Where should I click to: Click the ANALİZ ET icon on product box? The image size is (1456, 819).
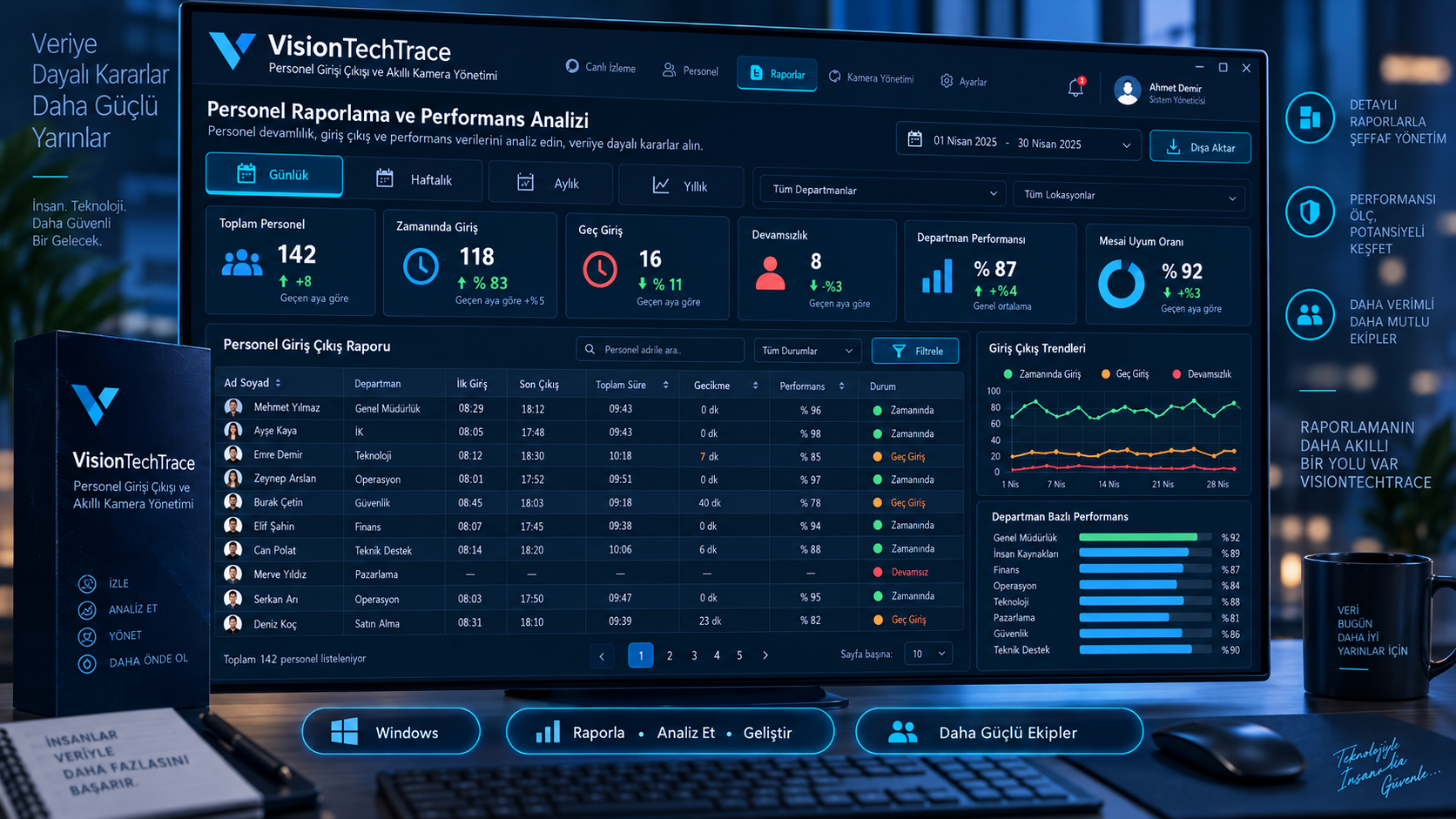(x=86, y=610)
